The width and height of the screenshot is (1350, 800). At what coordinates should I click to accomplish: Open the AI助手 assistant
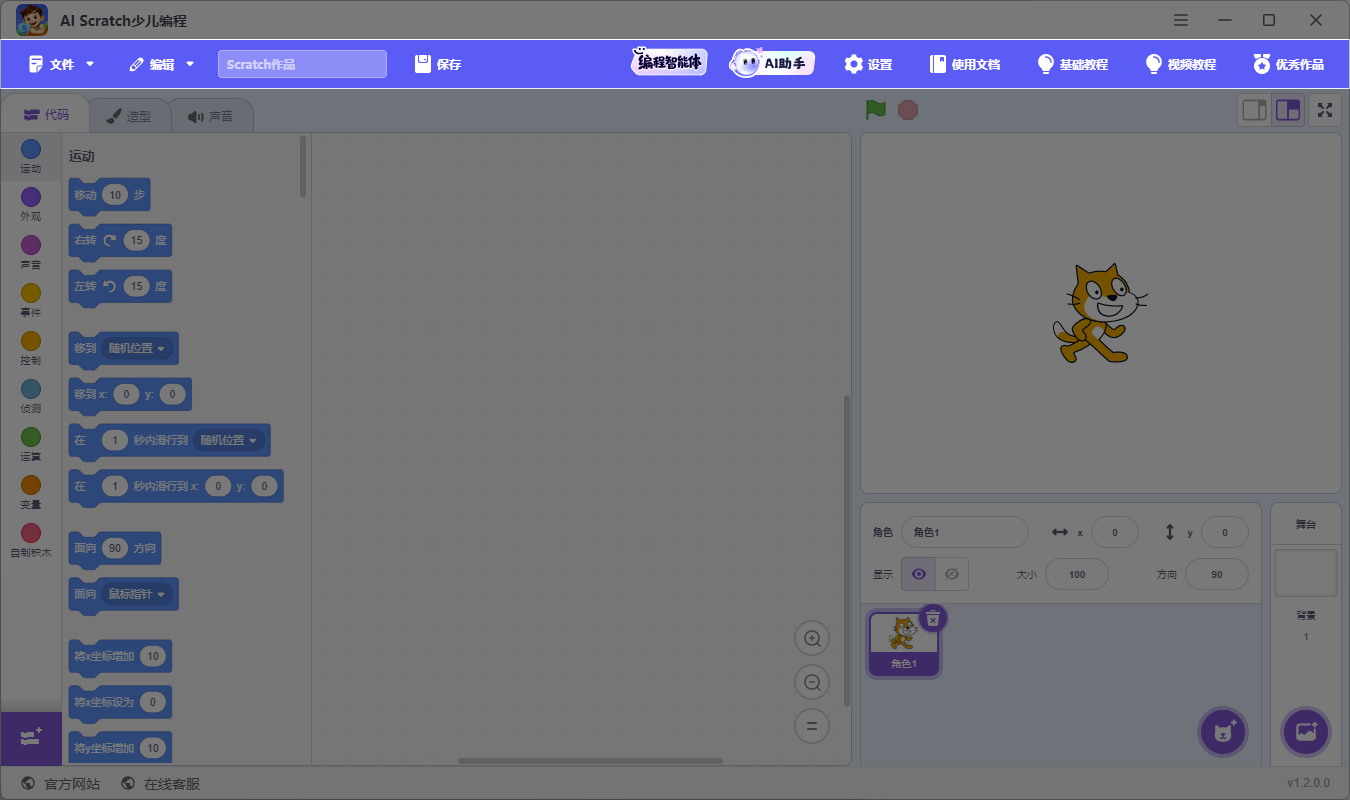(x=771, y=63)
